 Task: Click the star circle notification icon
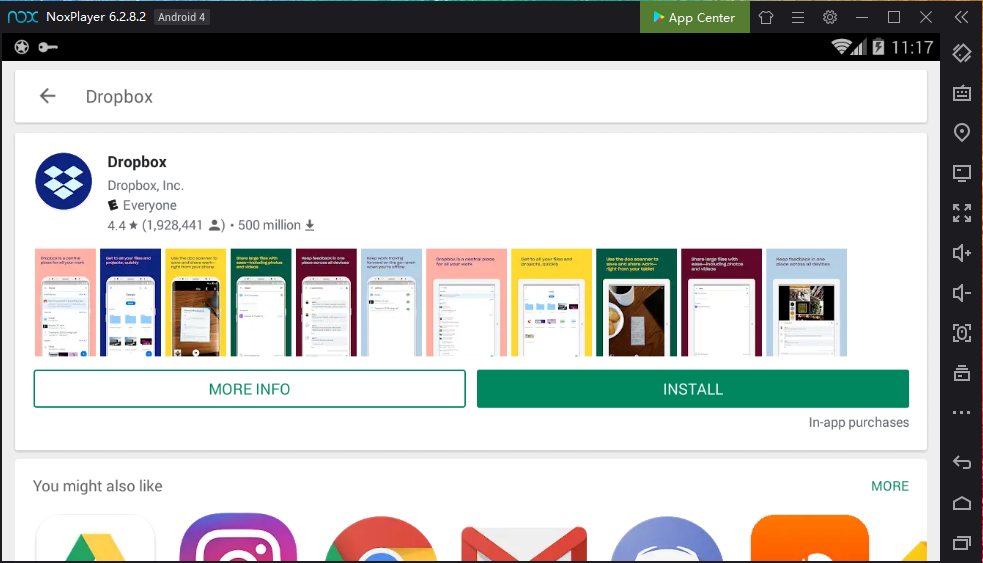[22, 47]
